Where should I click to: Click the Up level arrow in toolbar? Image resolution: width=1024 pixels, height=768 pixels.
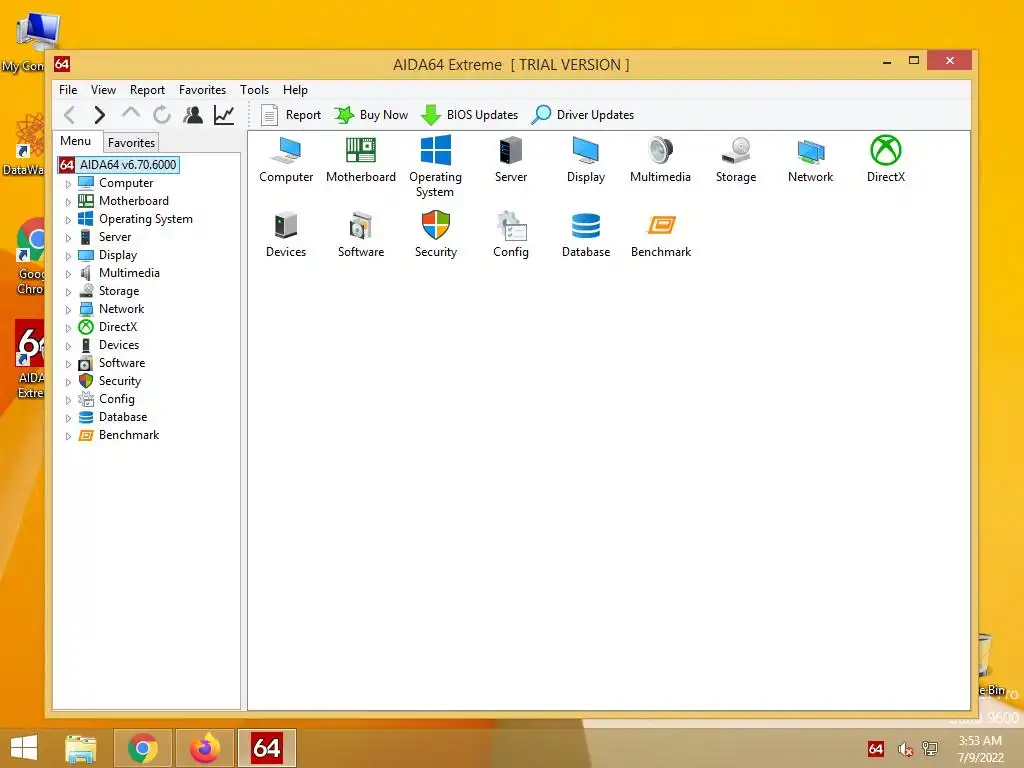[131, 114]
